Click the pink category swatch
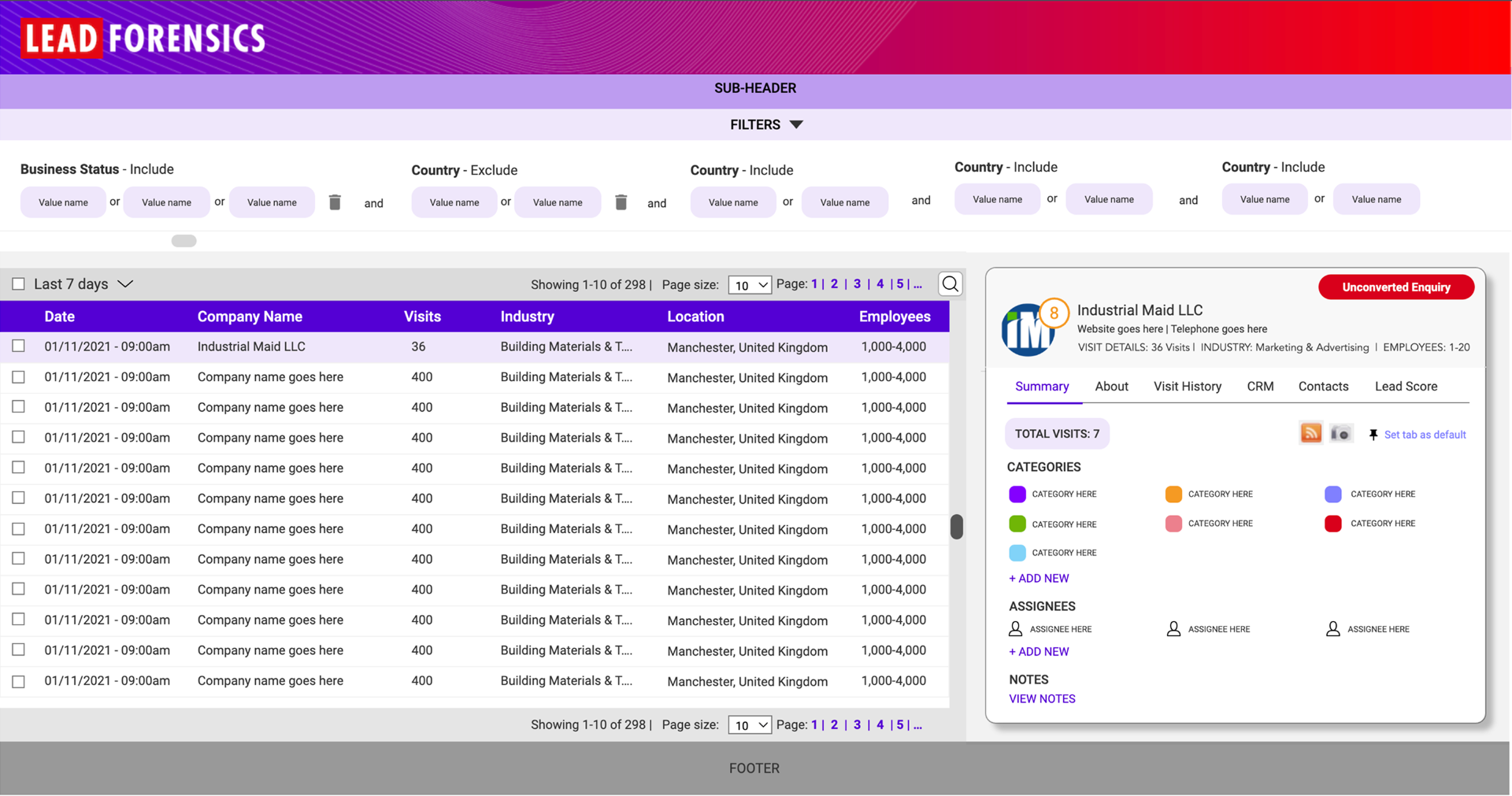The height and width of the screenshot is (796, 1512). 1173,524
